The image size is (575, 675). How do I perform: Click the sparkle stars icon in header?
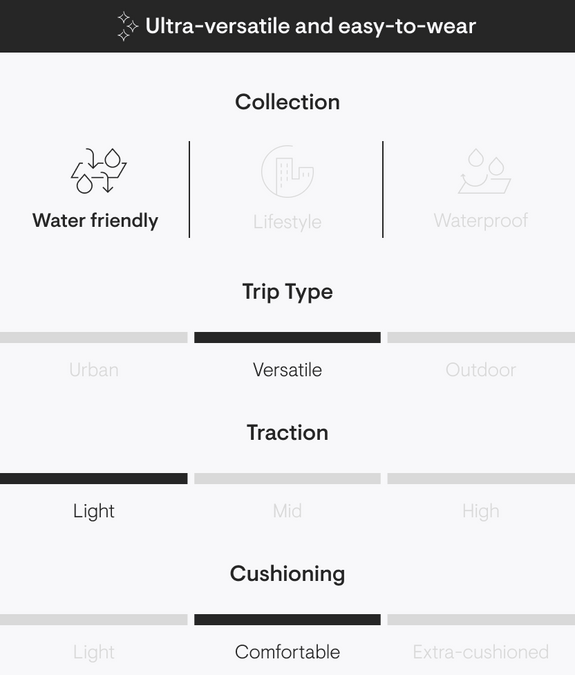pos(127,27)
